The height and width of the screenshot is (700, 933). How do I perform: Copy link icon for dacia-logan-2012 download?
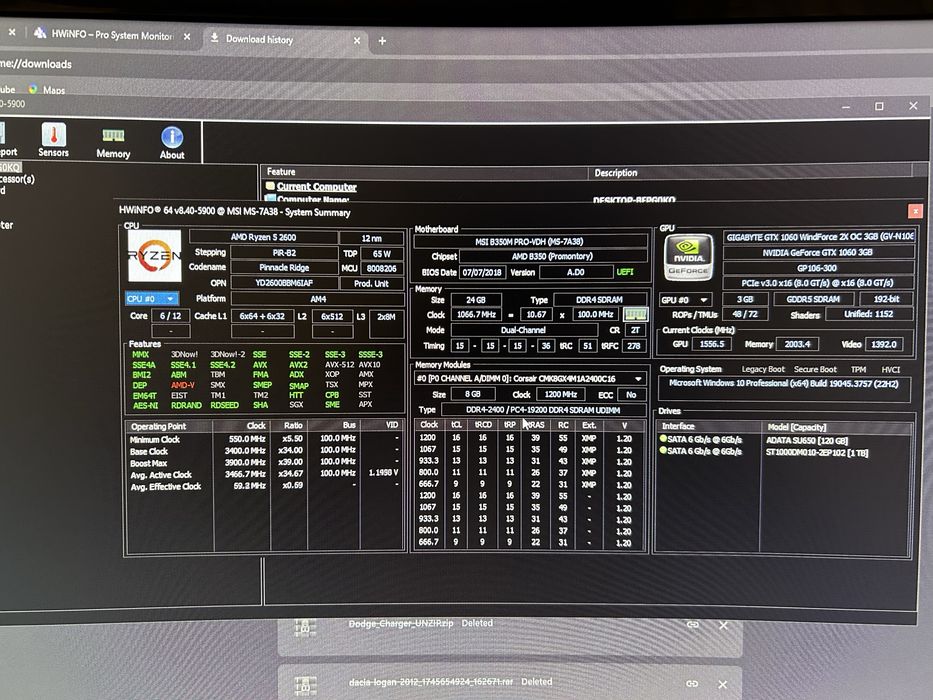(692, 683)
